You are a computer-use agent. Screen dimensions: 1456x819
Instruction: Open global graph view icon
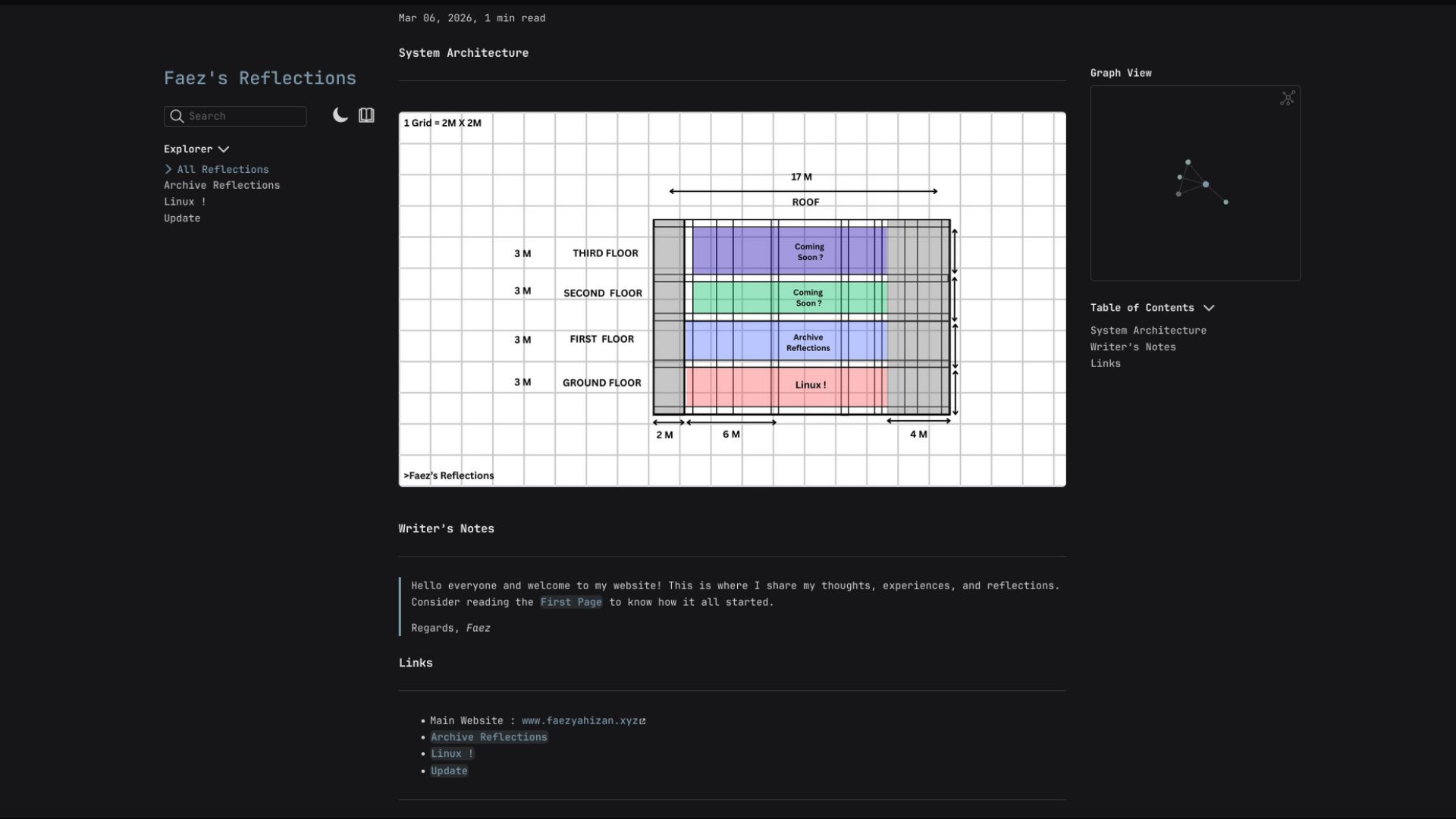click(x=1287, y=99)
